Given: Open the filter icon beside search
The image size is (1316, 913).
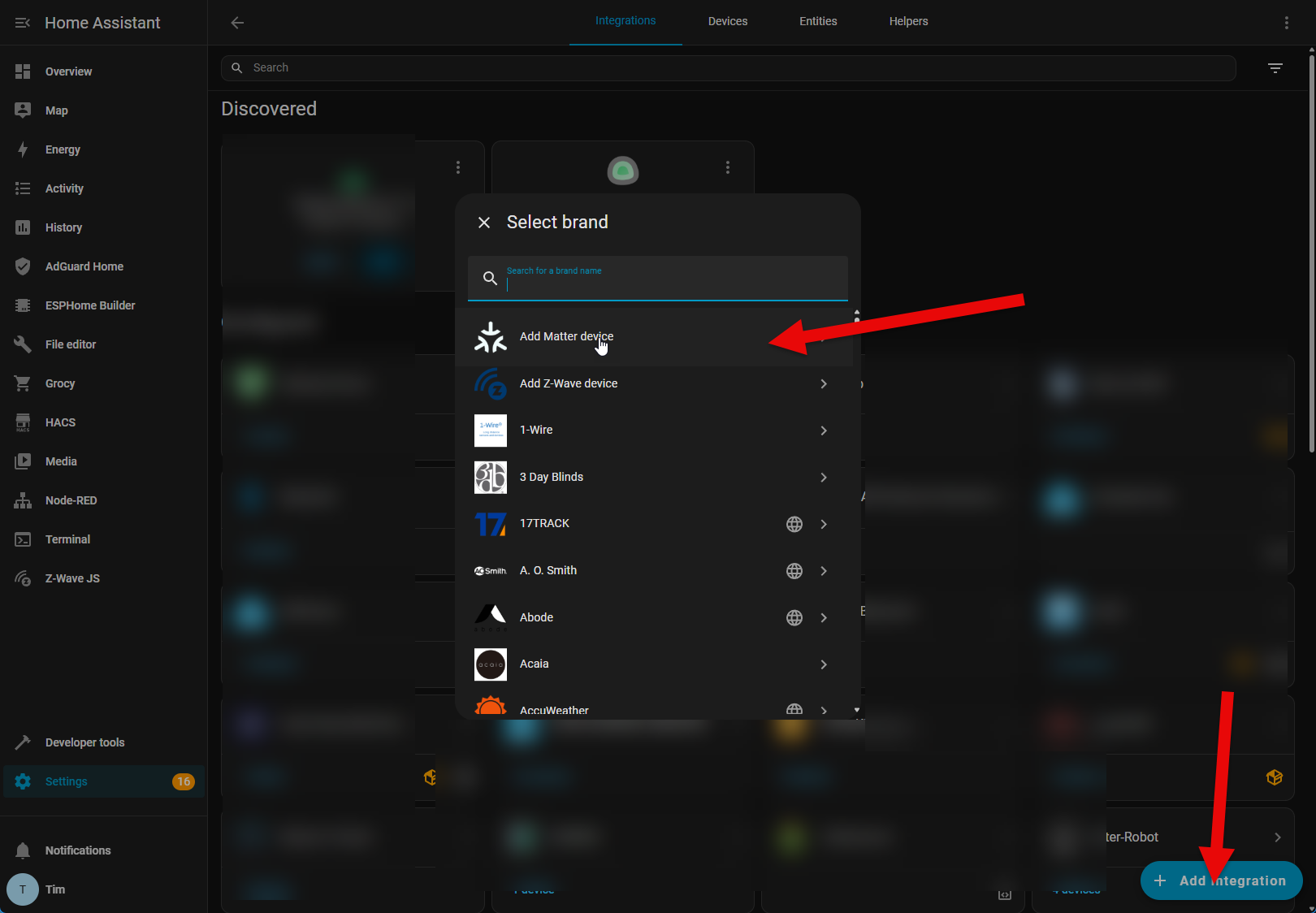Looking at the screenshot, I should click(1275, 68).
